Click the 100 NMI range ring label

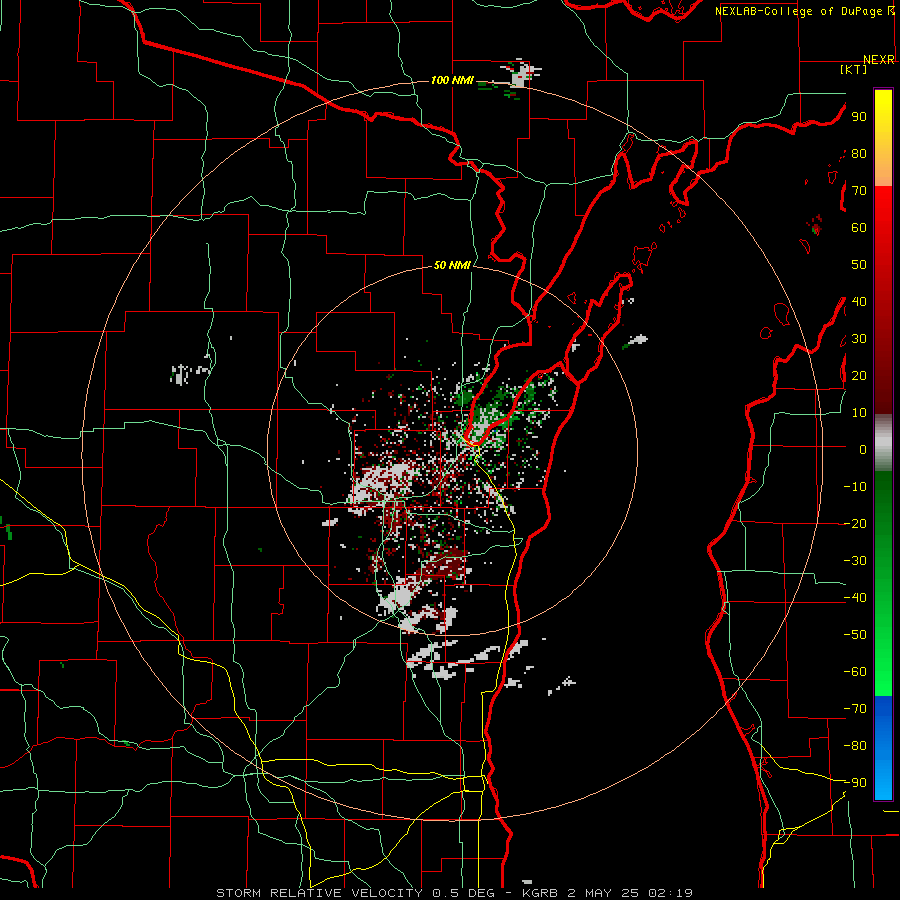[452, 80]
